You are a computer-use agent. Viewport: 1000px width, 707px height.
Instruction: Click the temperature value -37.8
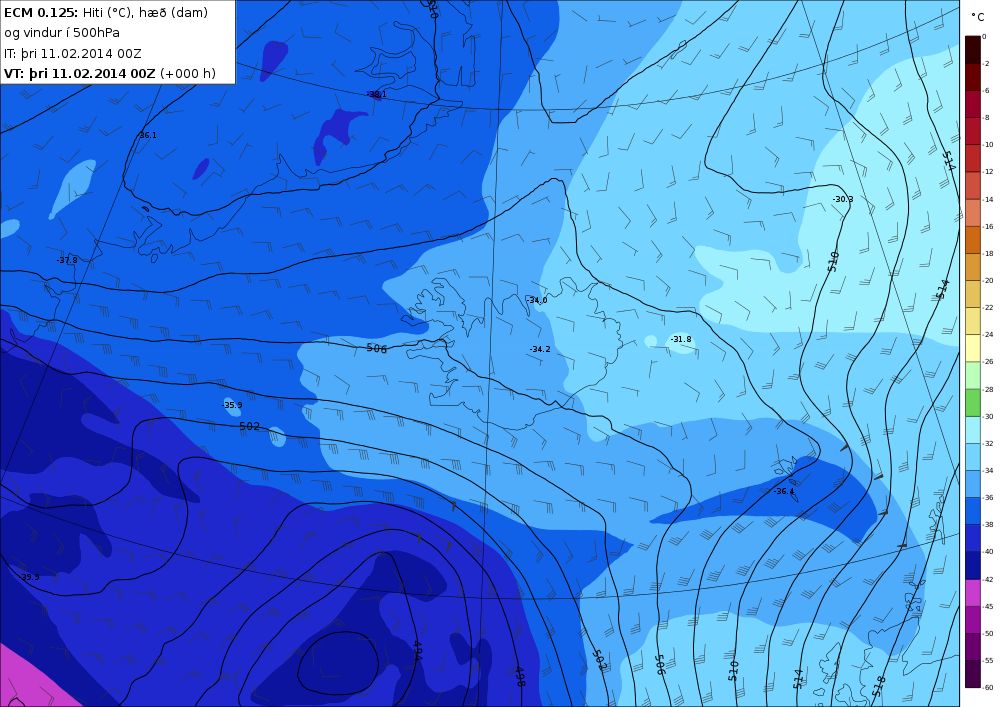[67, 260]
